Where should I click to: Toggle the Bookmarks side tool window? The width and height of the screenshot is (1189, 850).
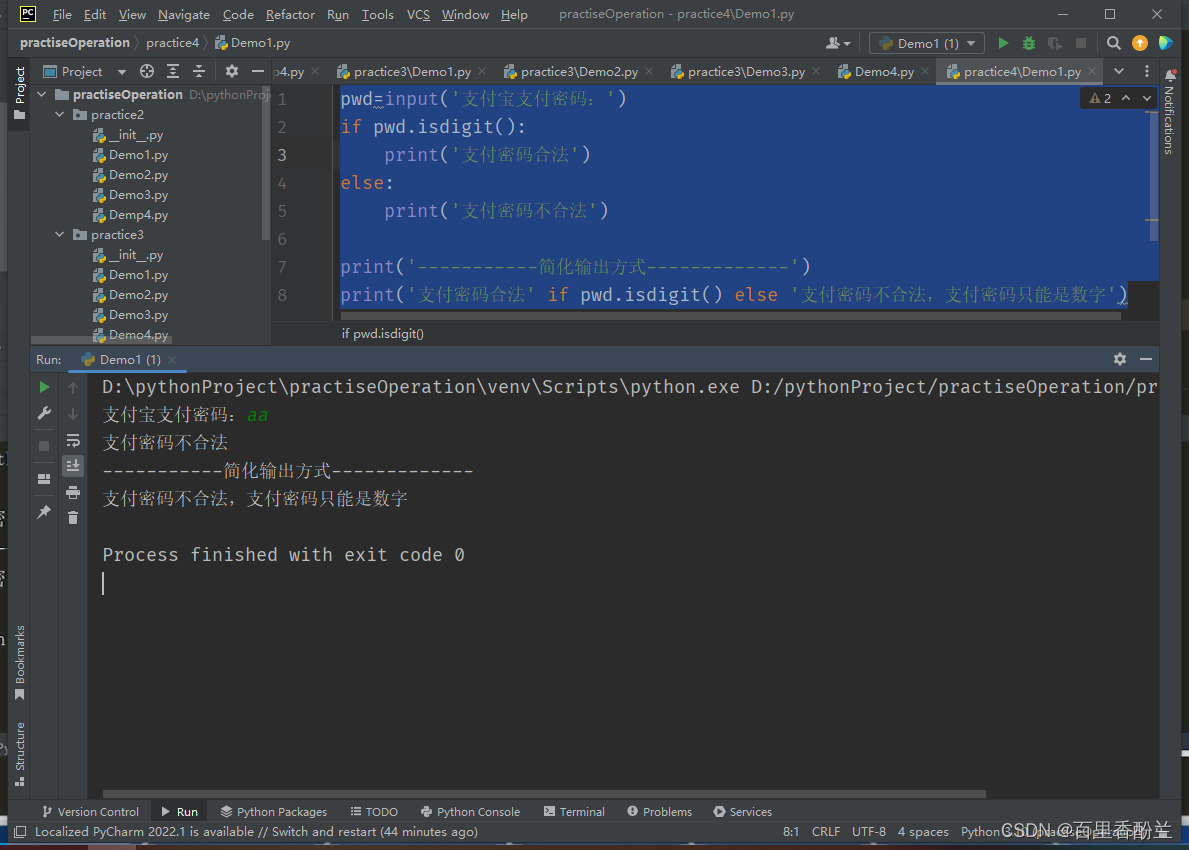tap(20, 663)
